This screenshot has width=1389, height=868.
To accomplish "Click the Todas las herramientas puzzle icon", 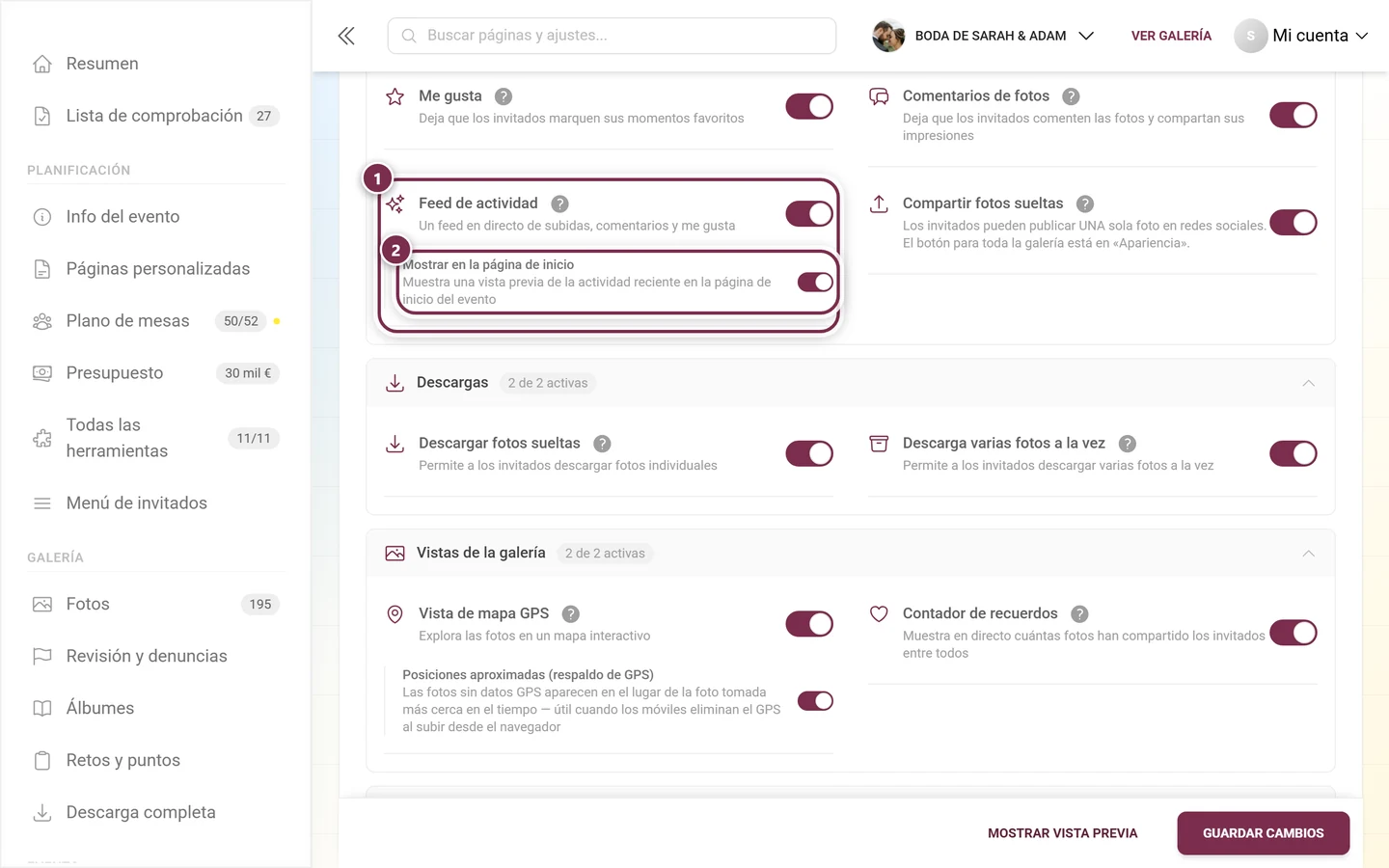I will point(42,438).
